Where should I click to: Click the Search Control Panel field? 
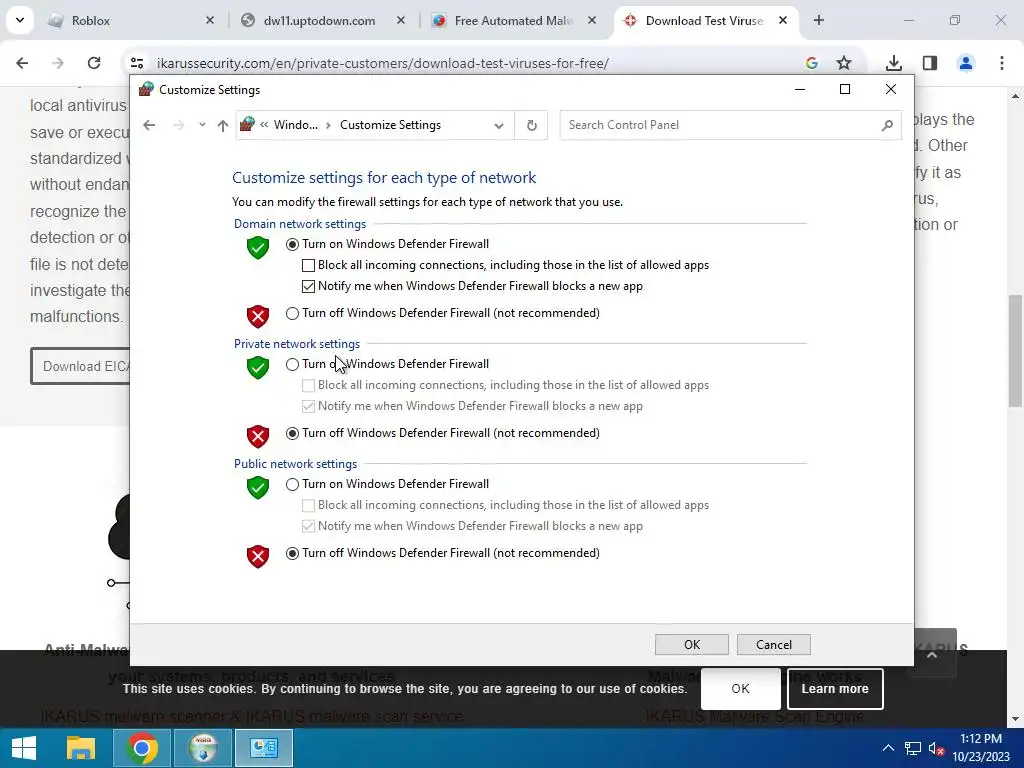tap(730, 125)
